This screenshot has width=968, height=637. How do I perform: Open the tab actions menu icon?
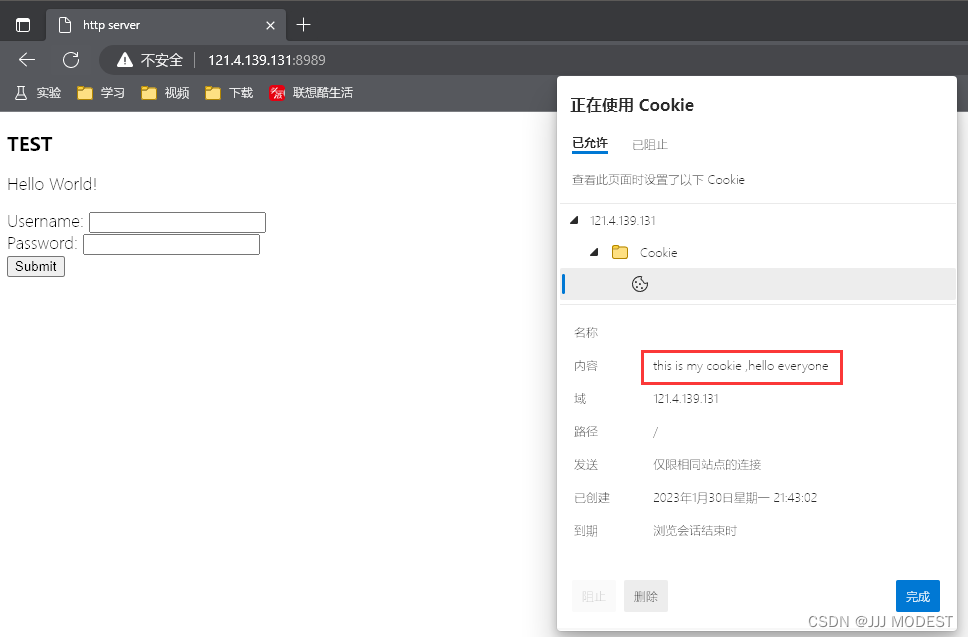pyautogui.click(x=23, y=25)
